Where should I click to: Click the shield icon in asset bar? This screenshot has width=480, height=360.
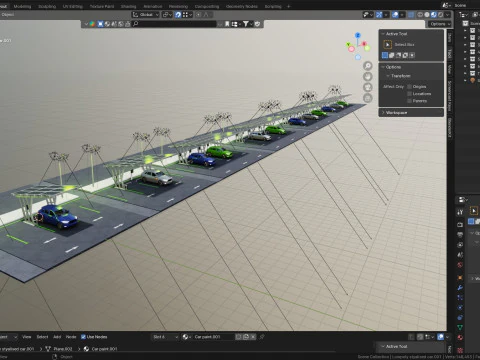(257, 24)
